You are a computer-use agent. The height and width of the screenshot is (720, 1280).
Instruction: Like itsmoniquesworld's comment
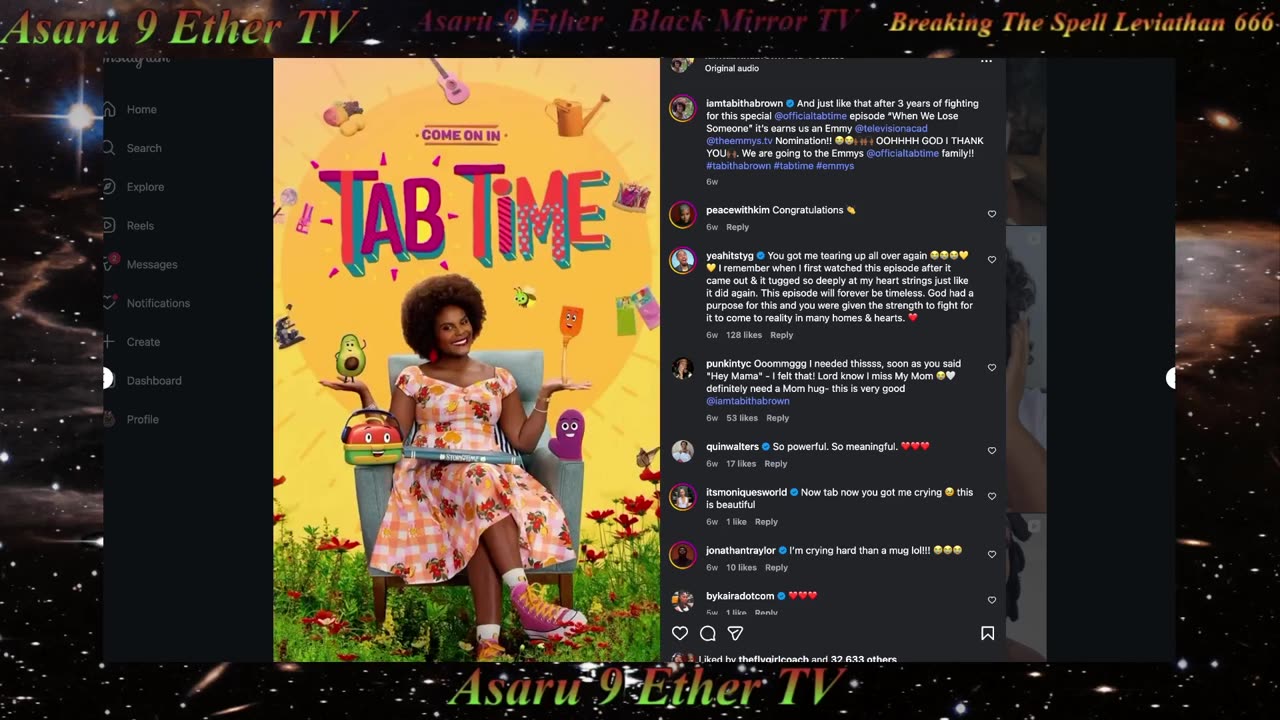(992, 496)
